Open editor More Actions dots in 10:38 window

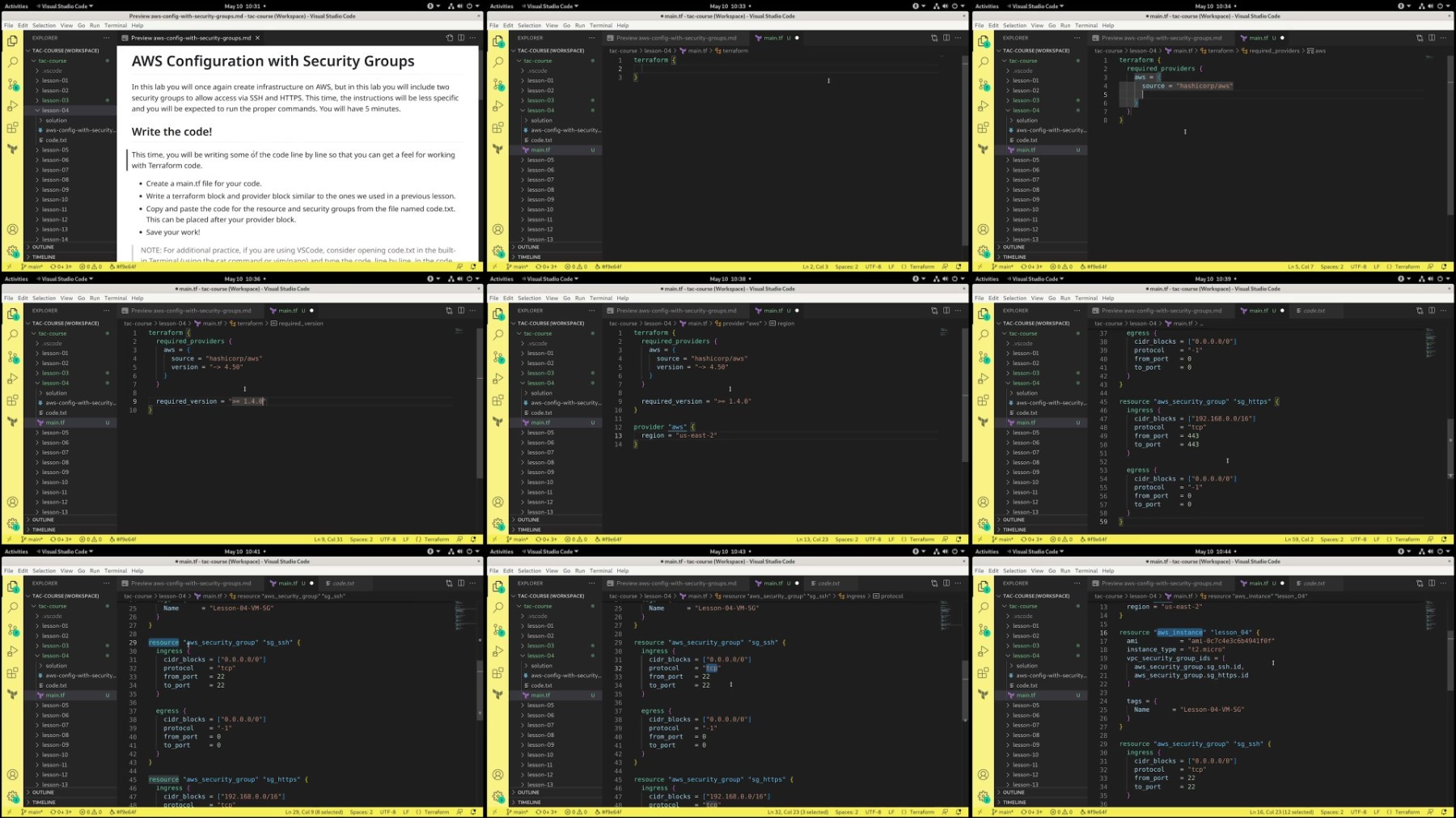958,310
